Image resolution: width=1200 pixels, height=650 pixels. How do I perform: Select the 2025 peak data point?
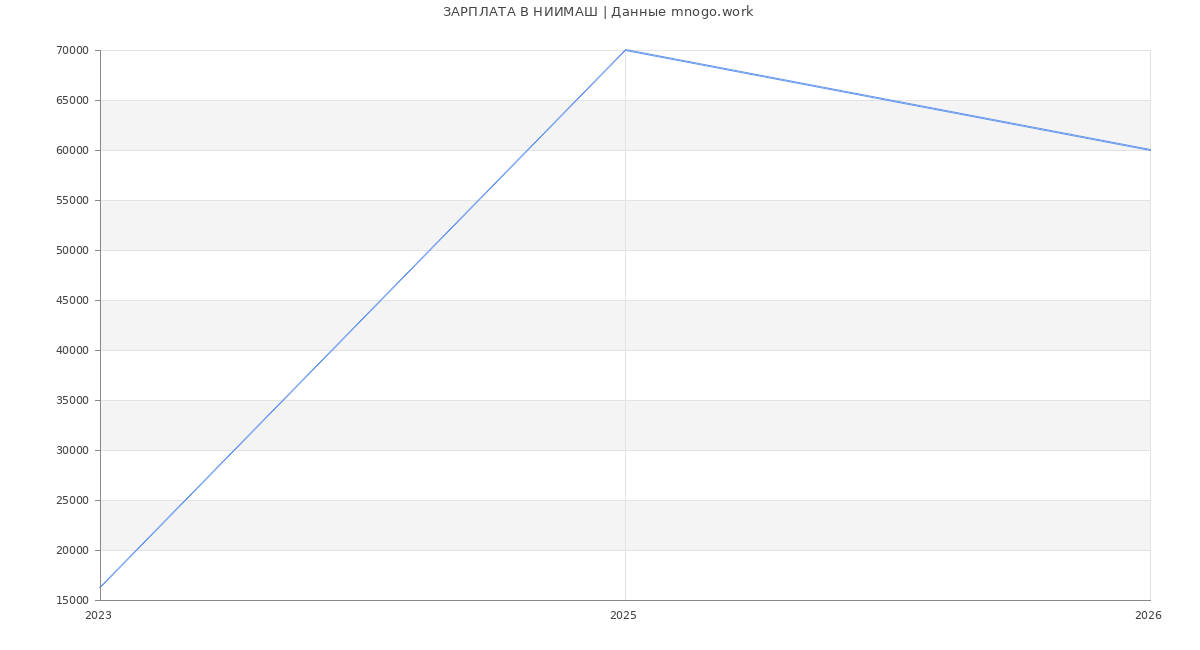click(x=625, y=50)
